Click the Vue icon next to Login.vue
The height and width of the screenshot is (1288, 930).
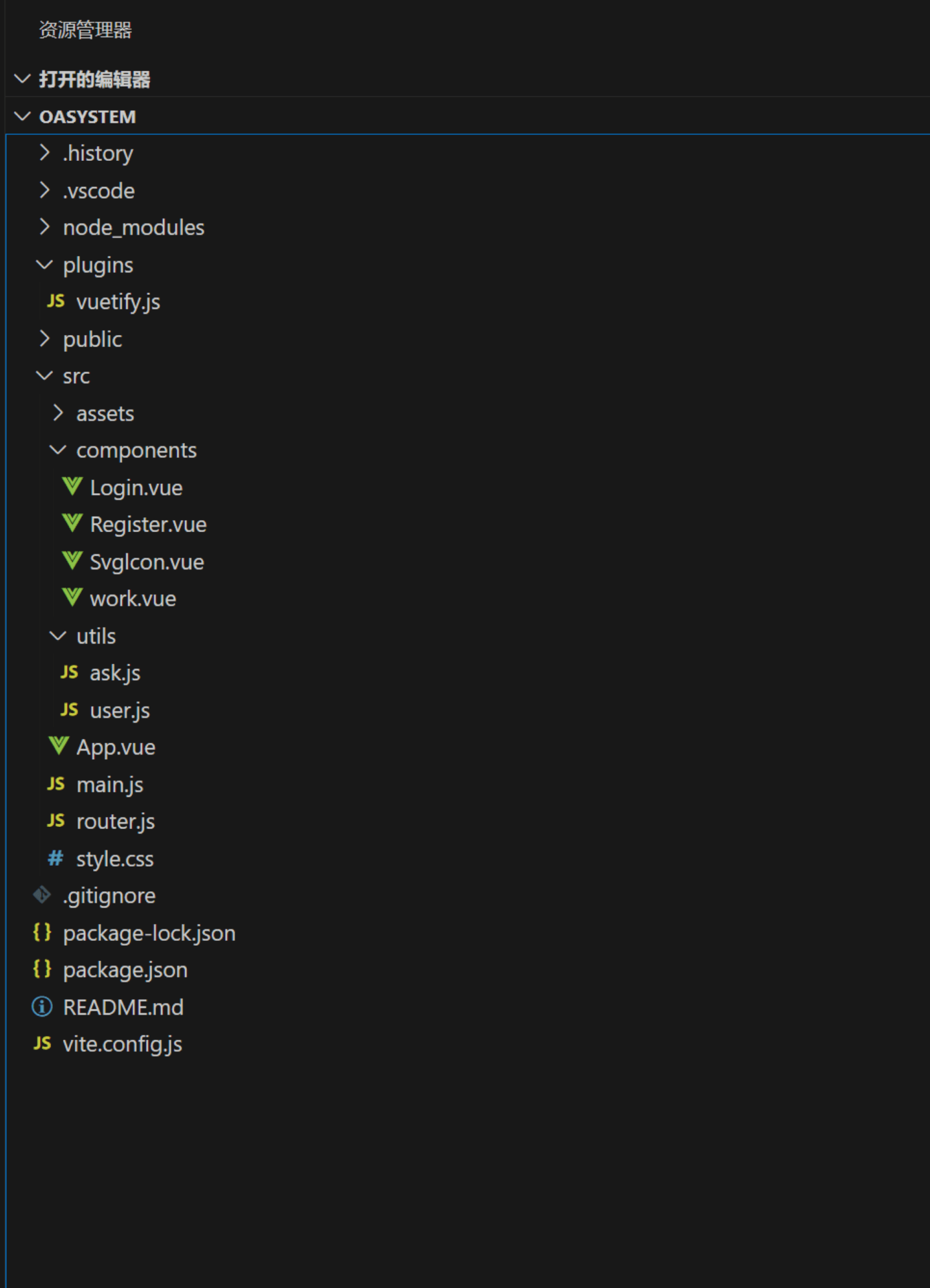pyautogui.click(x=72, y=487)
